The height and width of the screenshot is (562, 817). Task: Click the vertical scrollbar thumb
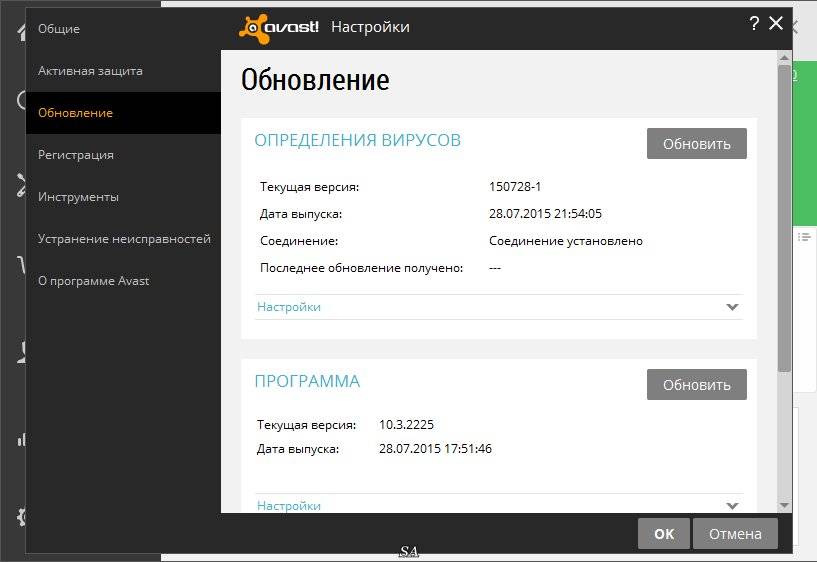(x=784, y=218)
